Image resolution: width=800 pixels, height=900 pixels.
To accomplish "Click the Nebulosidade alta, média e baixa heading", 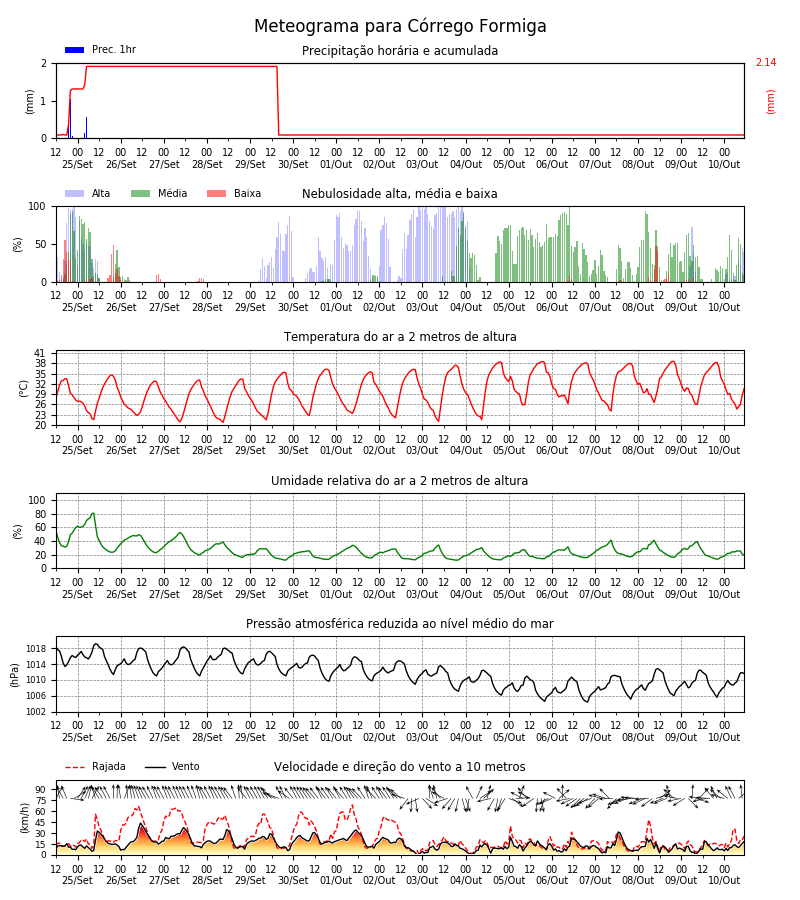I will (400, 194).
